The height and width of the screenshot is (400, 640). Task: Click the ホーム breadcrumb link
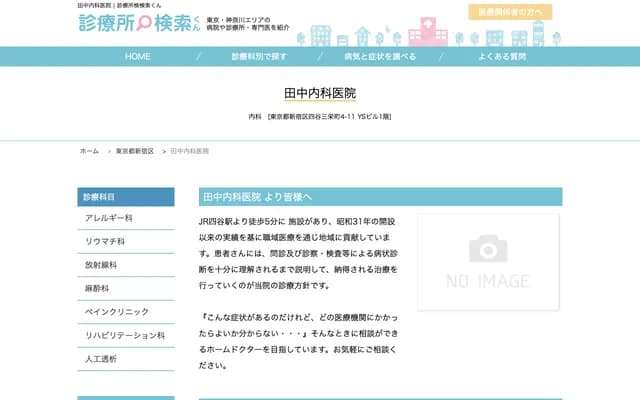coord(89,151)
